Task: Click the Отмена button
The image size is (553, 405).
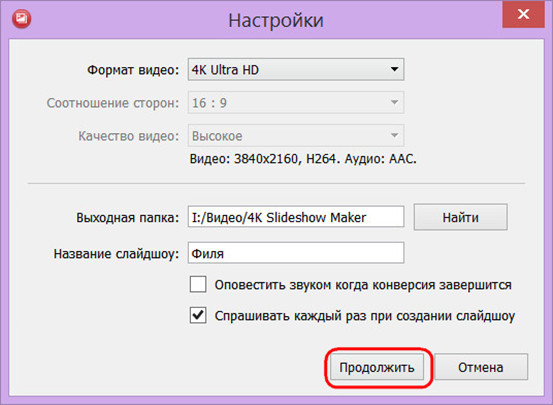Action: 481,367
